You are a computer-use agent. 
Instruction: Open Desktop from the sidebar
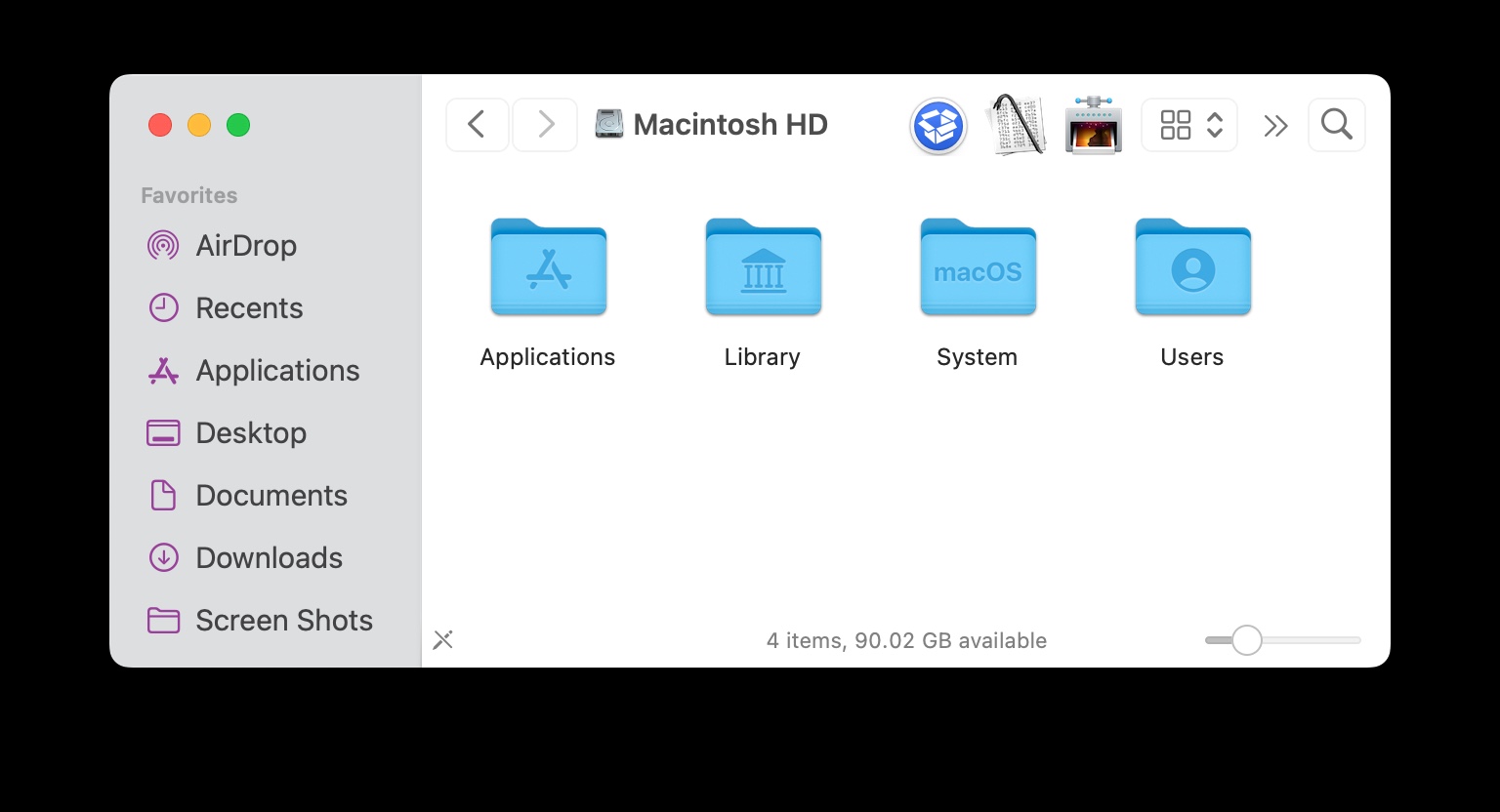[x=251, y=432]
